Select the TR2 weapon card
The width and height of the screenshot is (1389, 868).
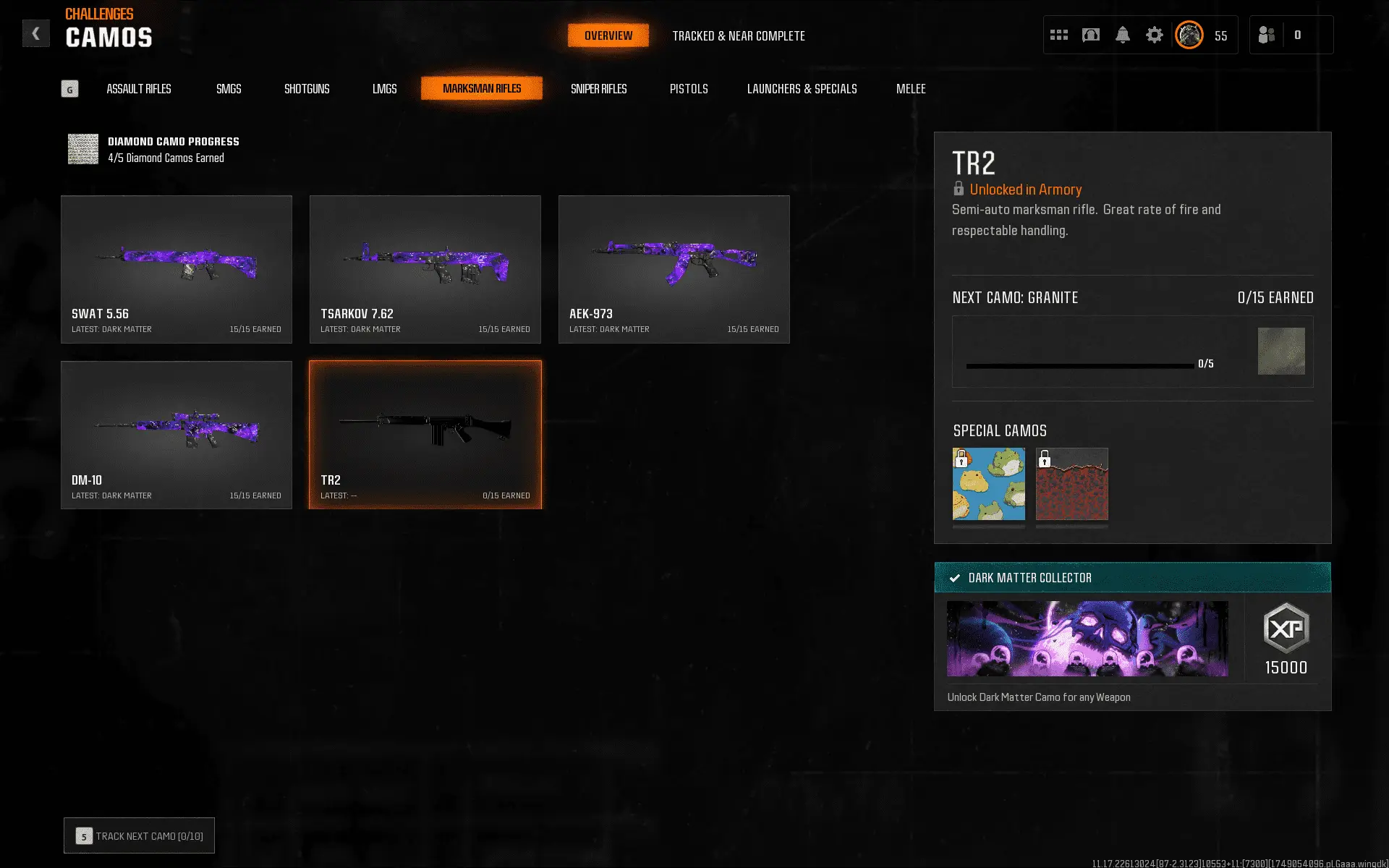pyautogui.click(x=425, y=435)
